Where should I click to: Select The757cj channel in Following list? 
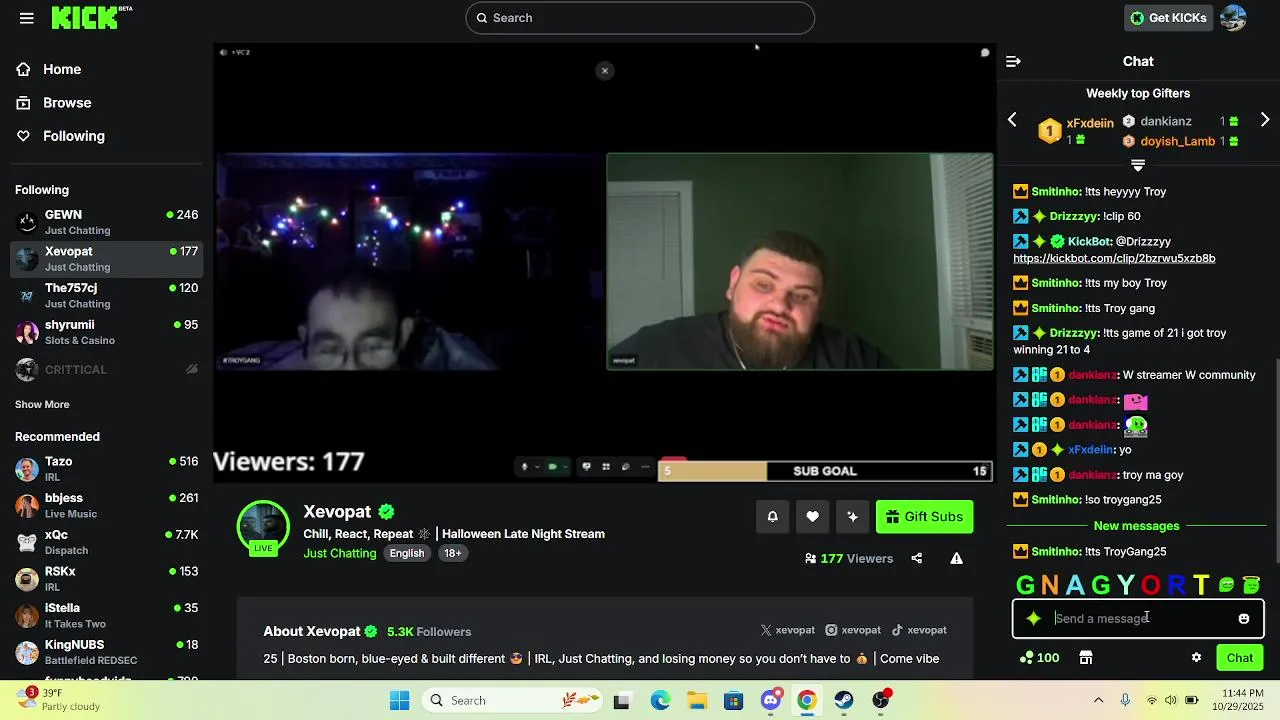tap(107, 295)
